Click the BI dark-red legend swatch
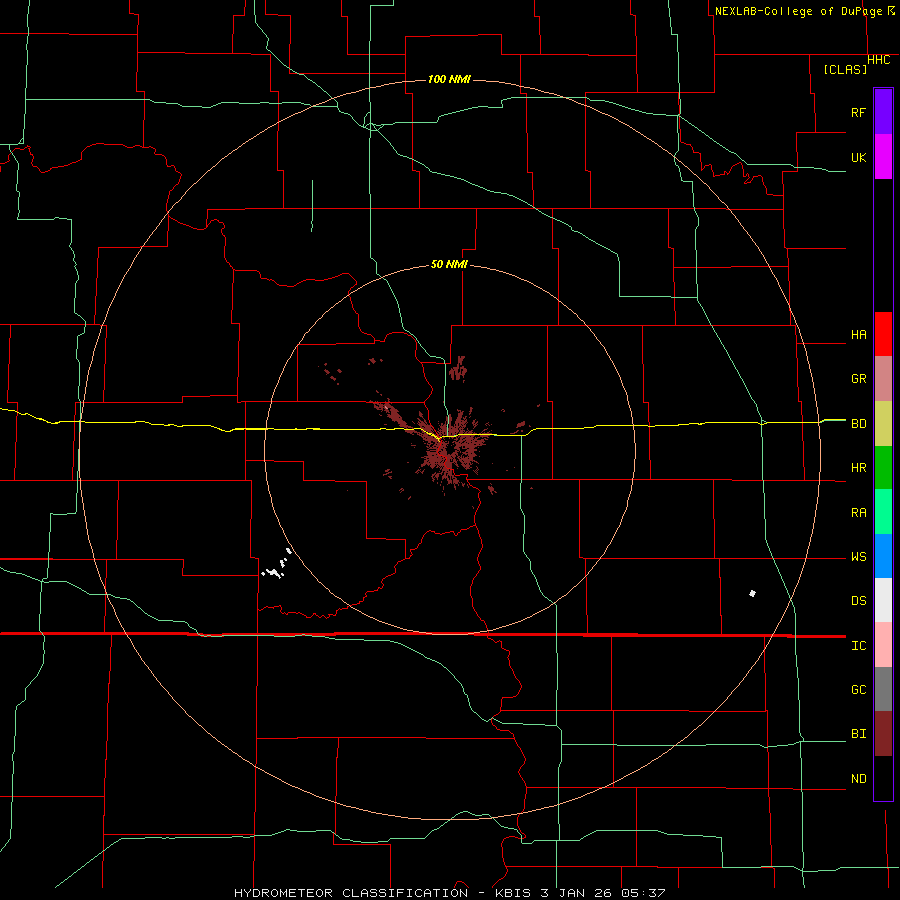900x900 pixels. [883, 734]
